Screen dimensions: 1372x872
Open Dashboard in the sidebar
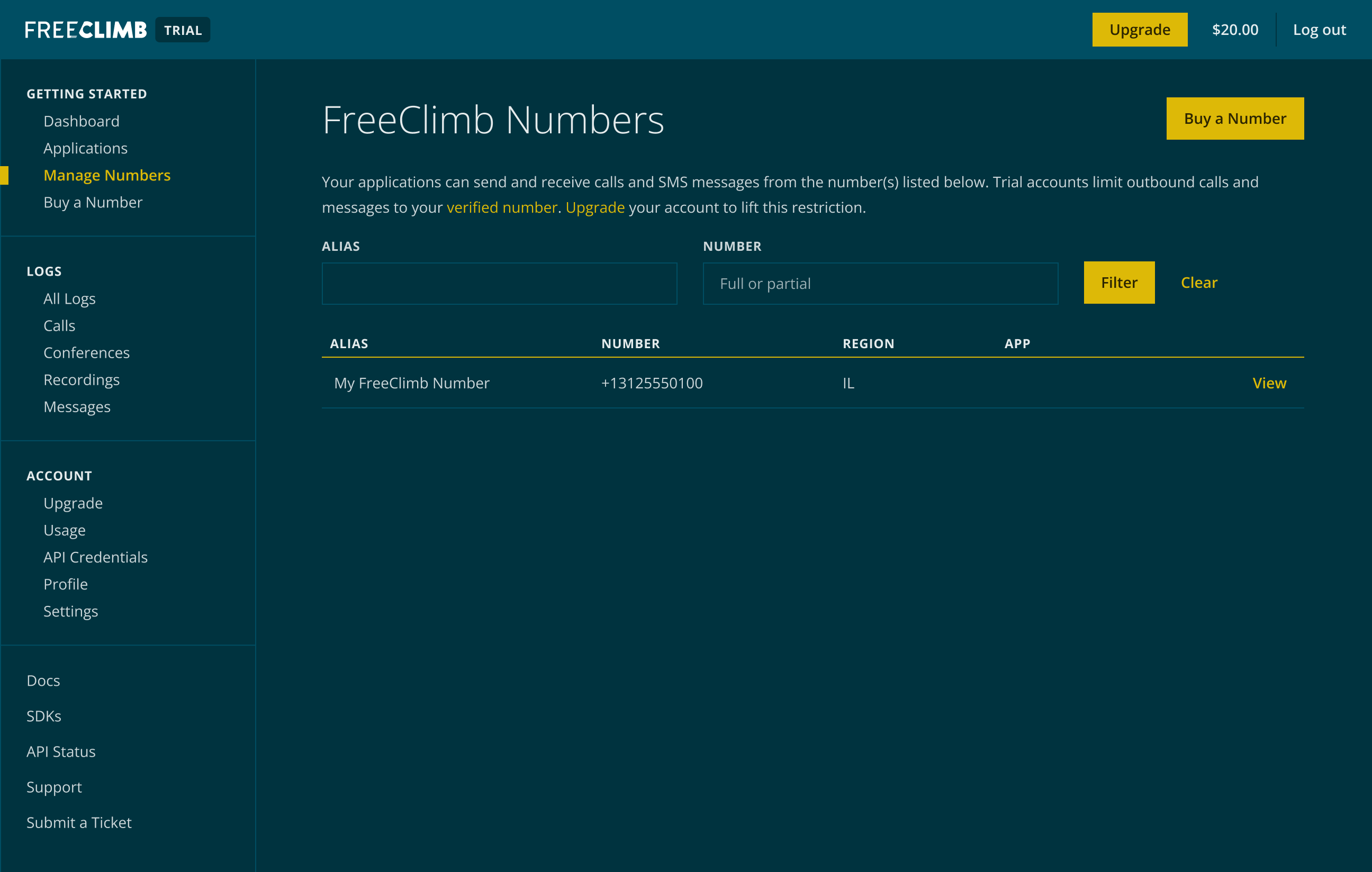[82, 121]
